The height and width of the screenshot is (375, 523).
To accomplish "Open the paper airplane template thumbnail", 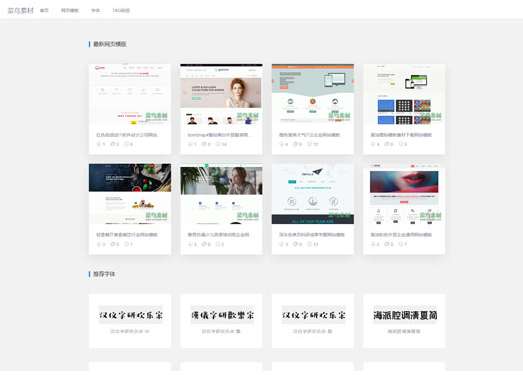I will click(313, 194).
